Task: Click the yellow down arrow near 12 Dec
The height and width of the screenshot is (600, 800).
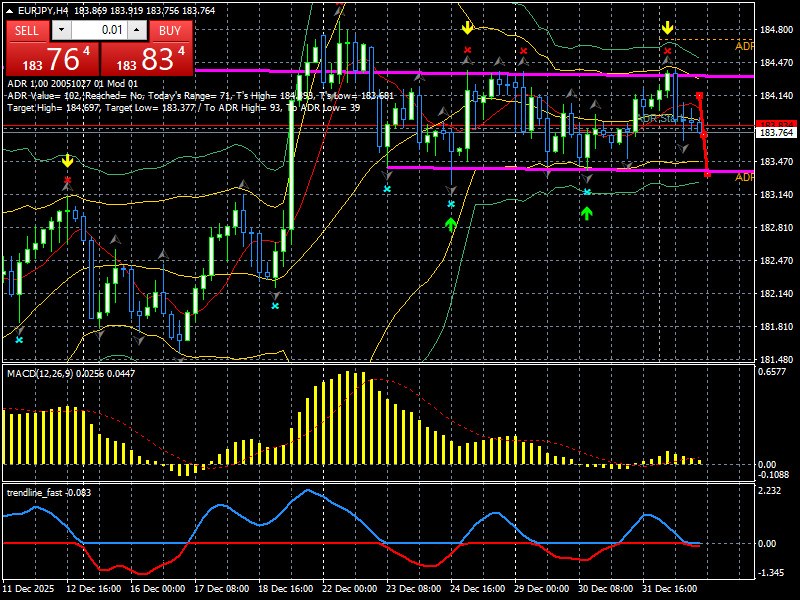Action: click(67, 162)
